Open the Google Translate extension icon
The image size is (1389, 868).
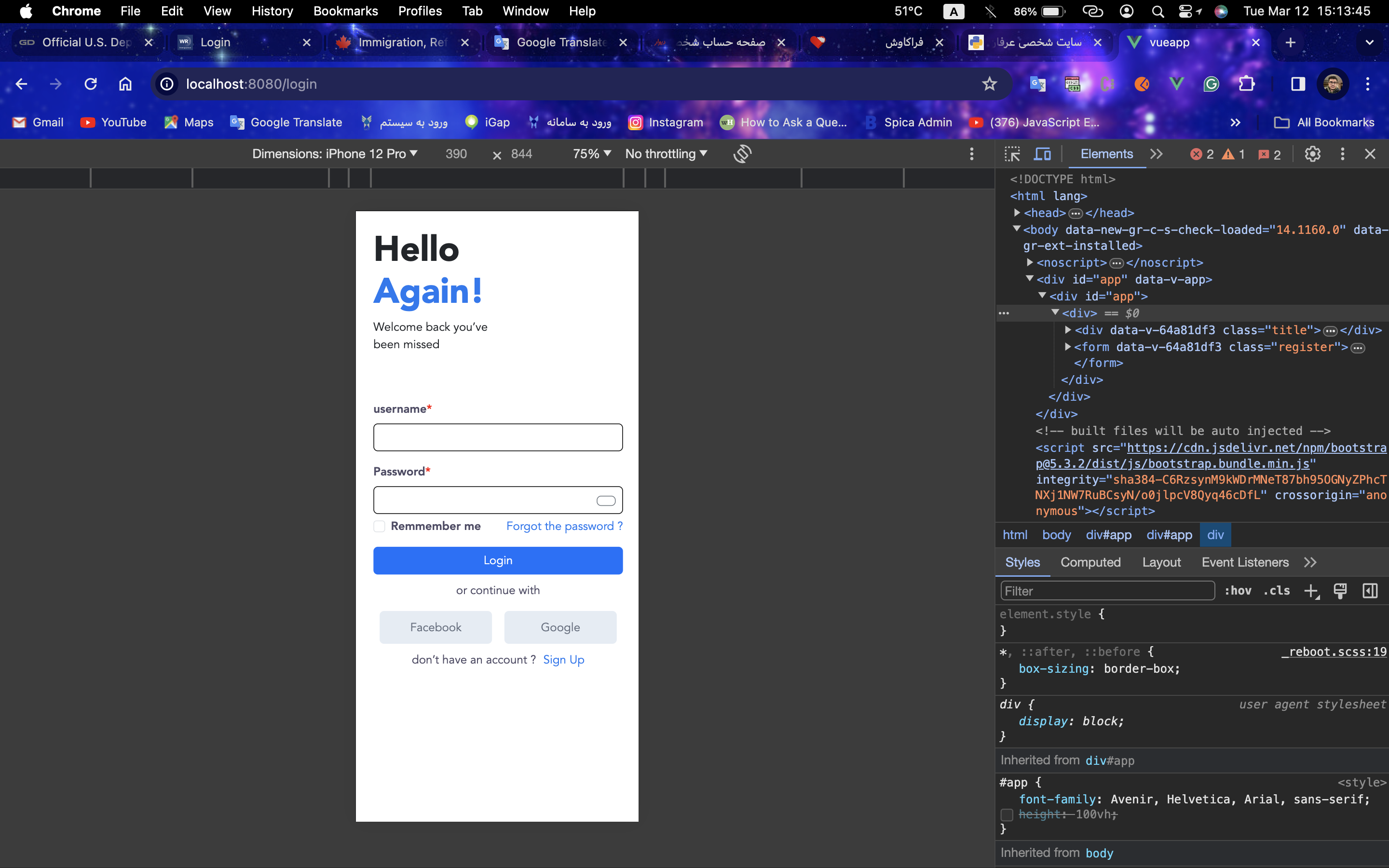point(1038,84)
